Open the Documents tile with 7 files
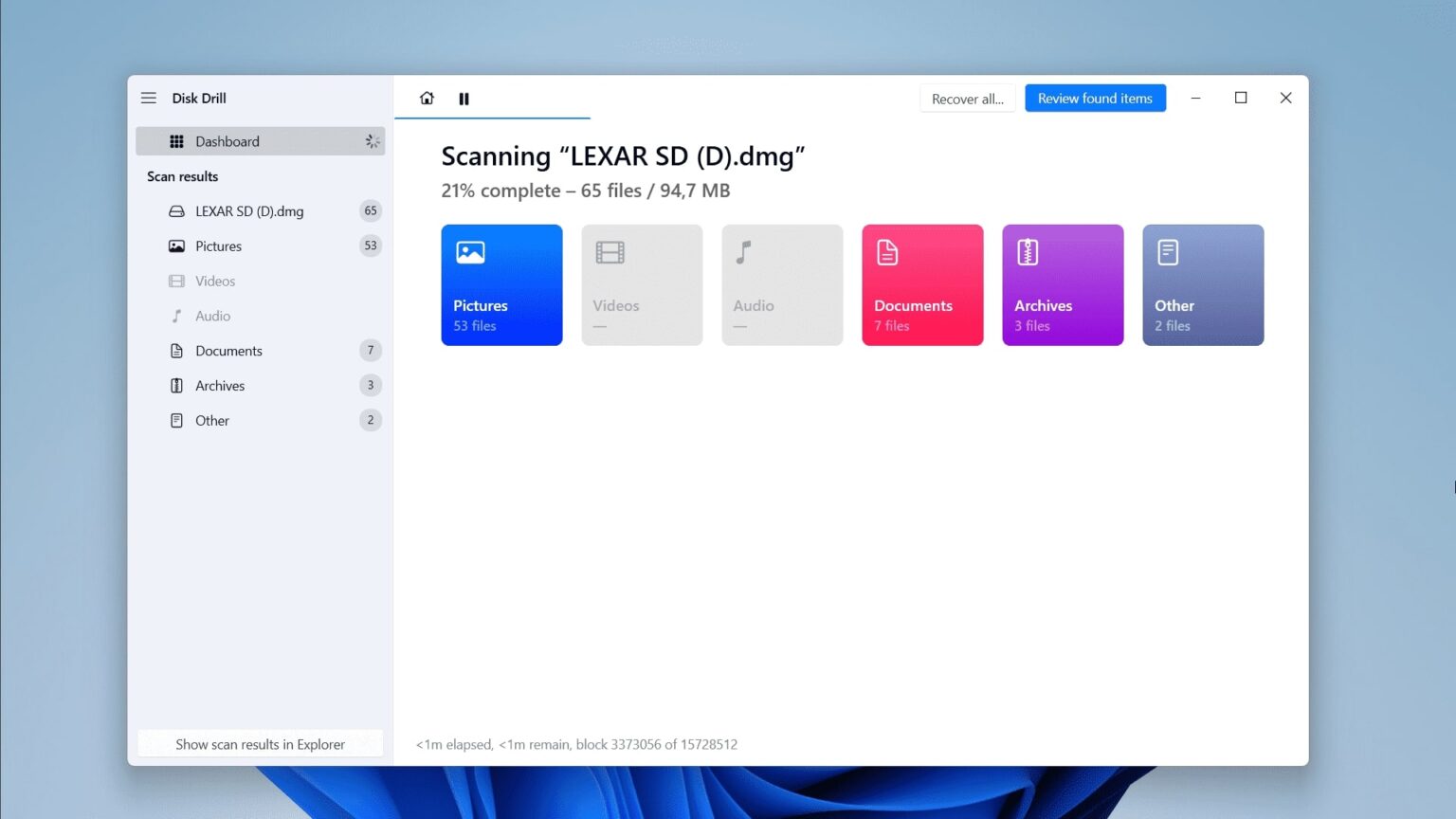Image resolution: width=1456 pixels, height=819 pixels. coord(922,284)
